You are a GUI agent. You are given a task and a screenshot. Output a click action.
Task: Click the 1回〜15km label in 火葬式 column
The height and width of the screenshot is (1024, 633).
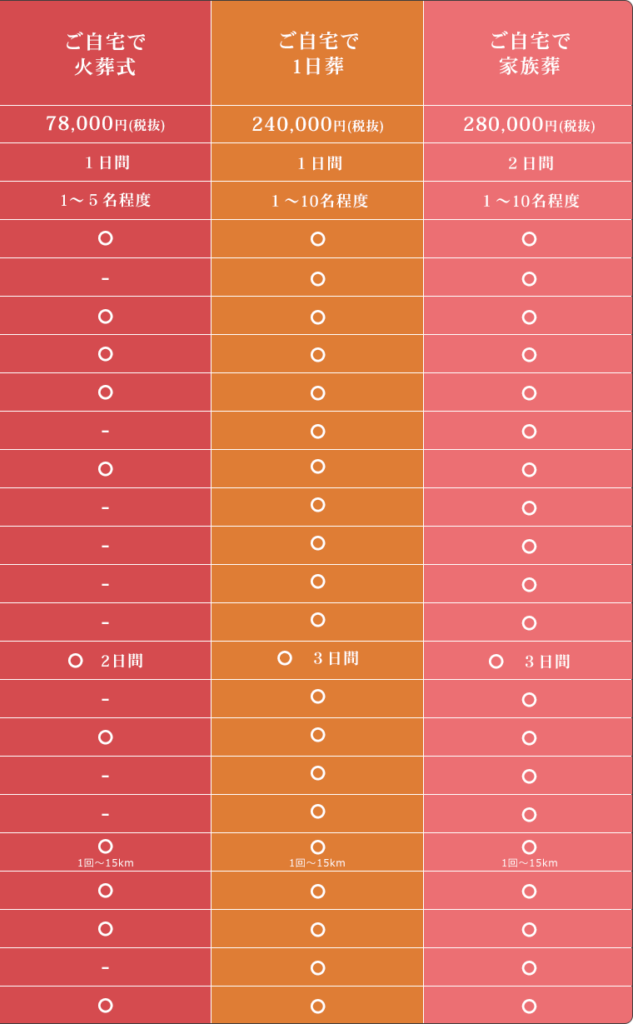(105, 863)
